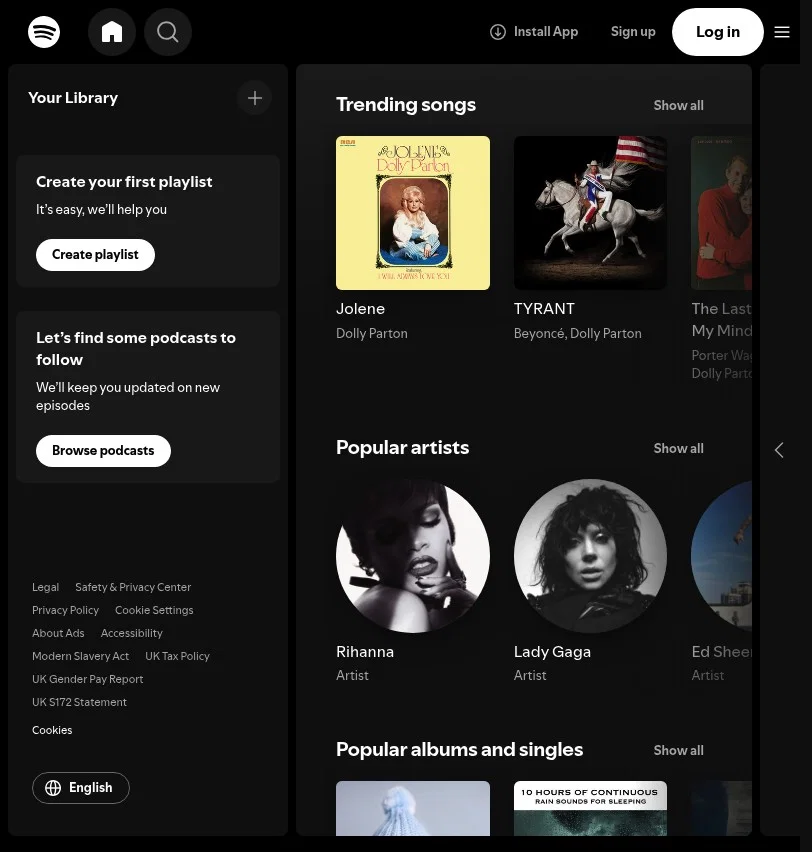Viewport: 812px width, 852px height.
Task: Open The Last Thing on My Mind cover
Action: (721, 213)
